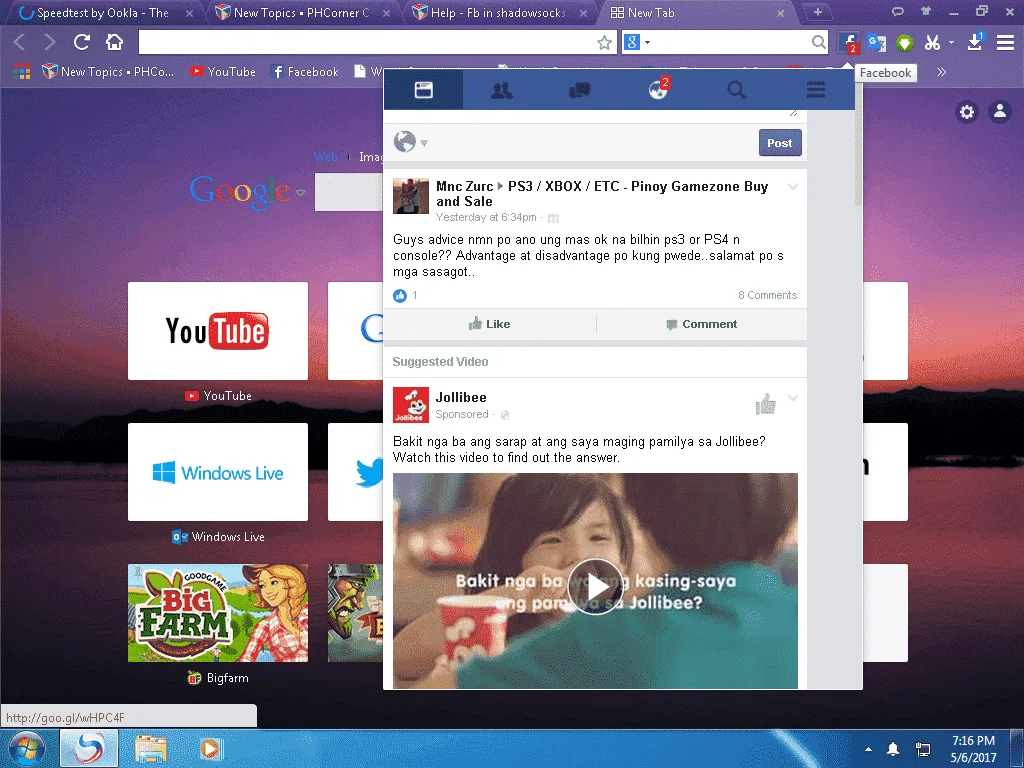Image resolution: width=1024 pixels, height=768 pixels.
Task: Click the back navigation arrow
Action: click(x=19, y=42)
